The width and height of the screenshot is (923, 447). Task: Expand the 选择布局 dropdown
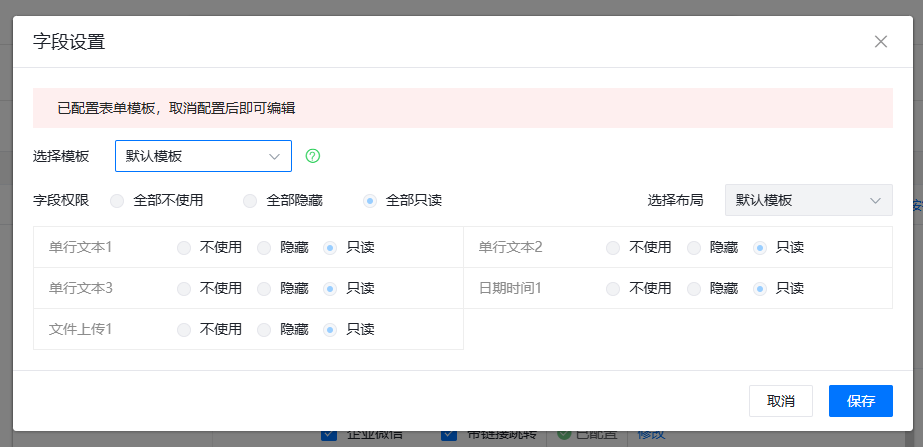(x=807, y=200)
